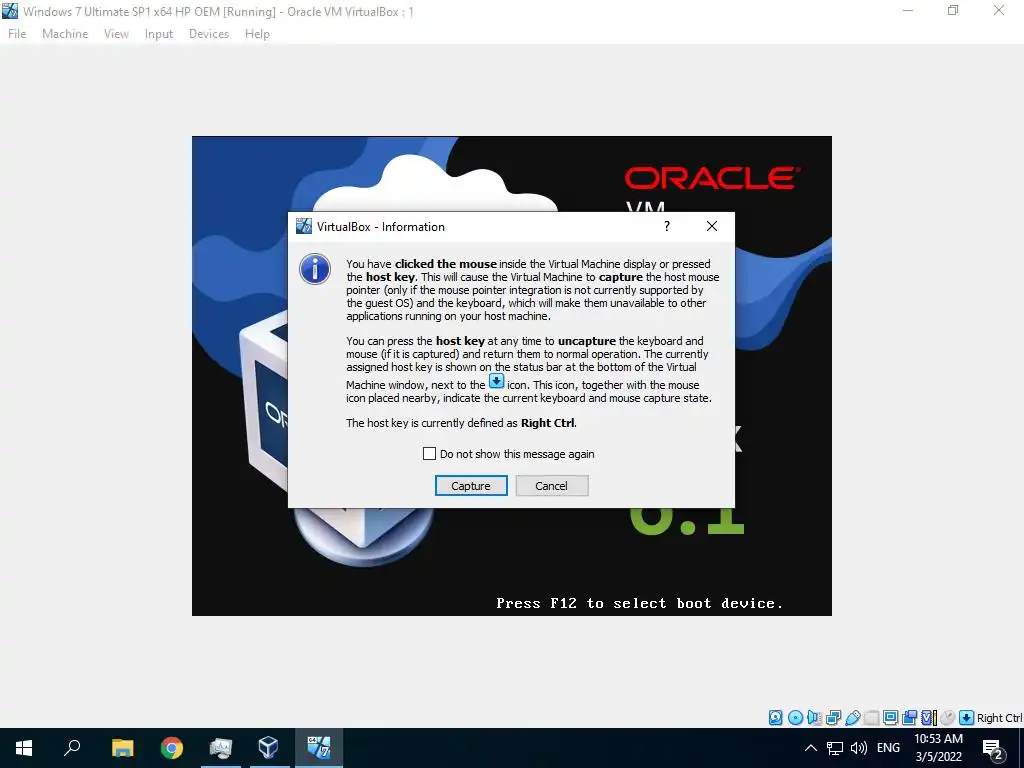Screen dimensions: 1024x768
Task: Show hidden system tray icons
Action: click(810, 748)
